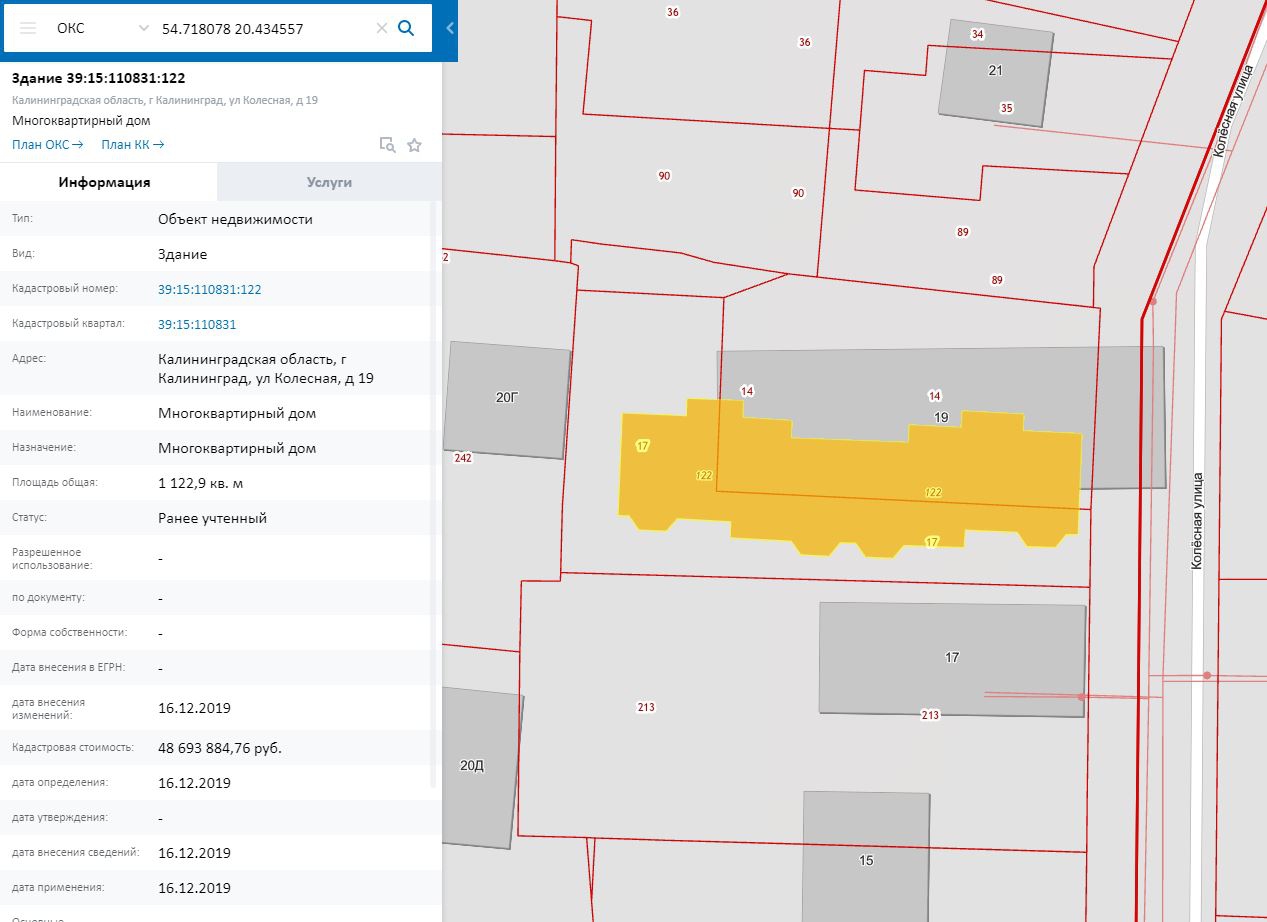
Task: Select building 20Г on the map
Action: point(507,400)
